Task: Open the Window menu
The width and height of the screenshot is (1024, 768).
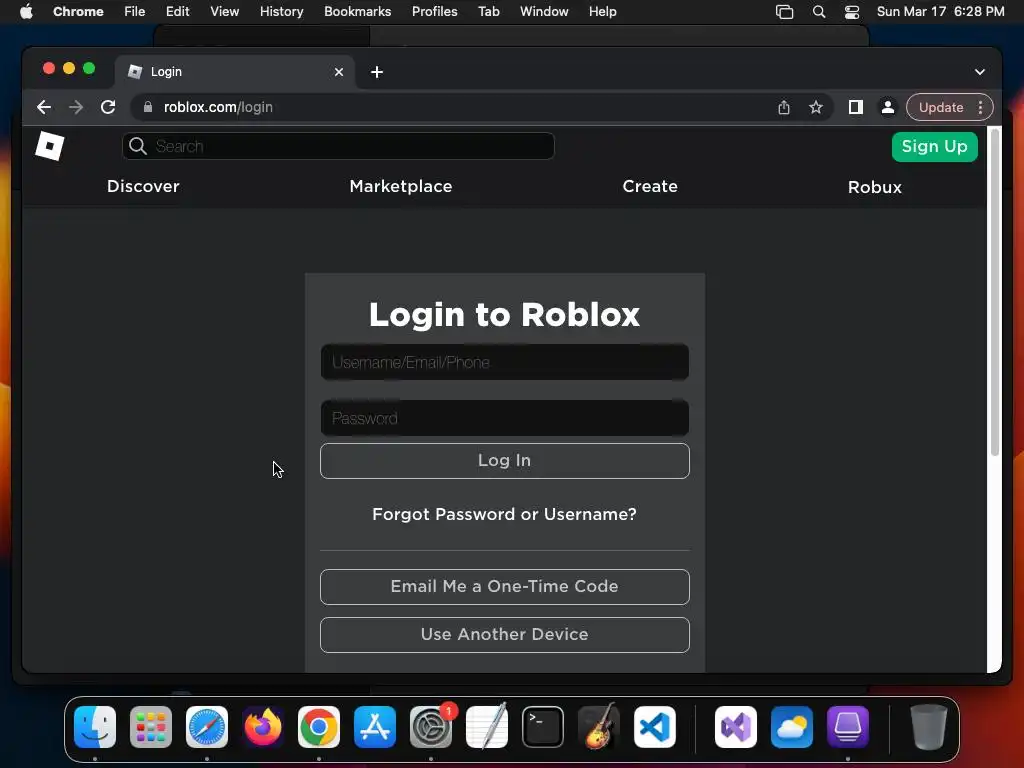Action: tap(544, 12)
